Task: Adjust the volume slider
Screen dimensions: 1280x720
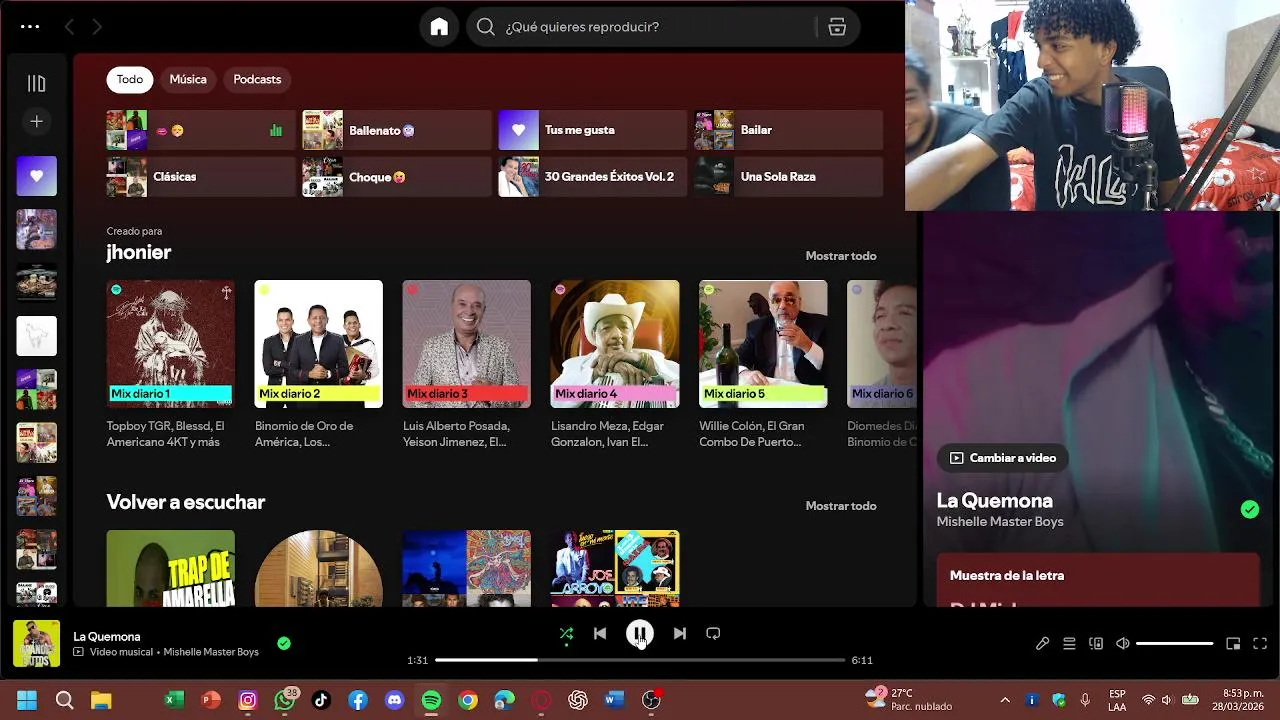Action: point(1175,644)
